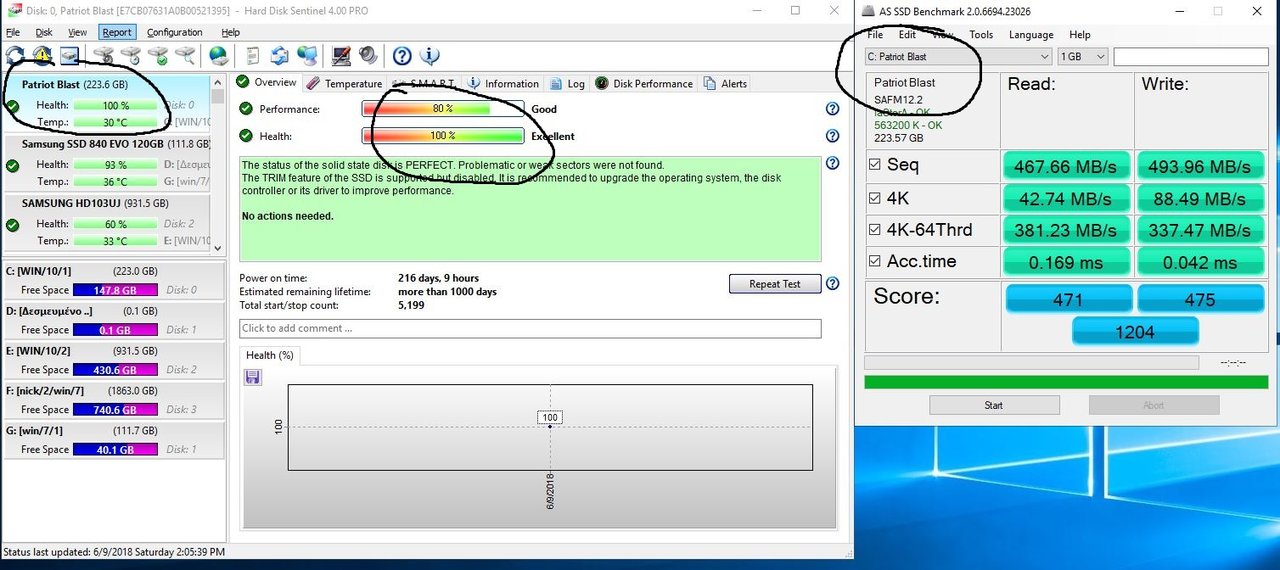The width and height of the screenshot is (1280, 570).
Task: Switch to the Alerts tab
Action: 725,84
